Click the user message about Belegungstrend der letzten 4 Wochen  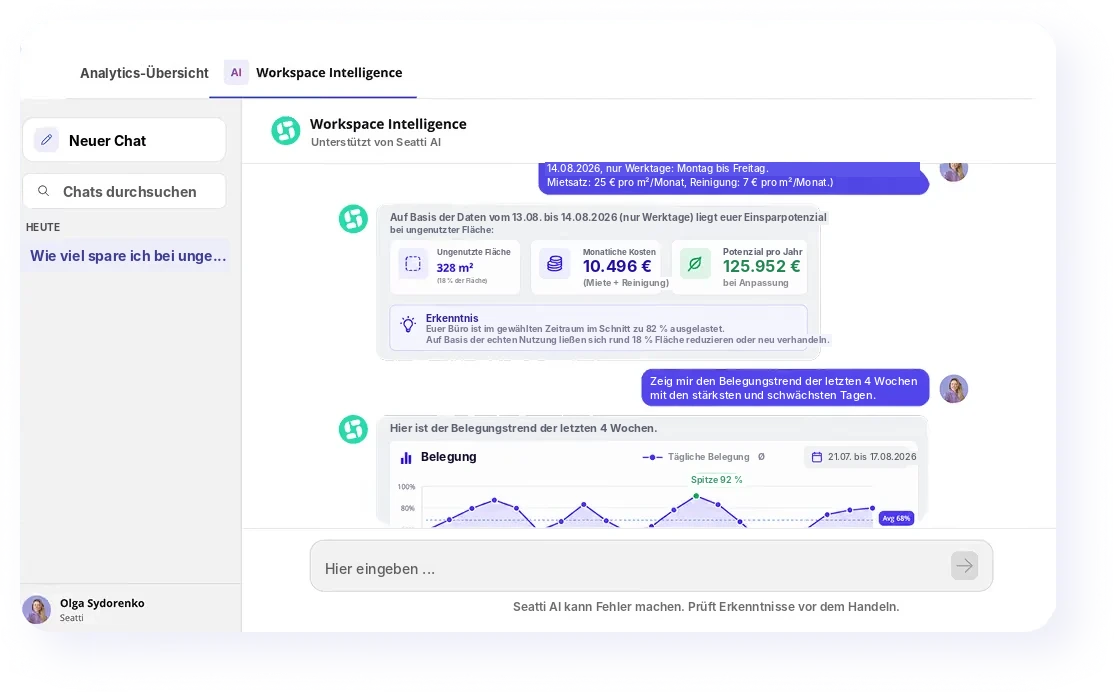(x=785, y=388)
